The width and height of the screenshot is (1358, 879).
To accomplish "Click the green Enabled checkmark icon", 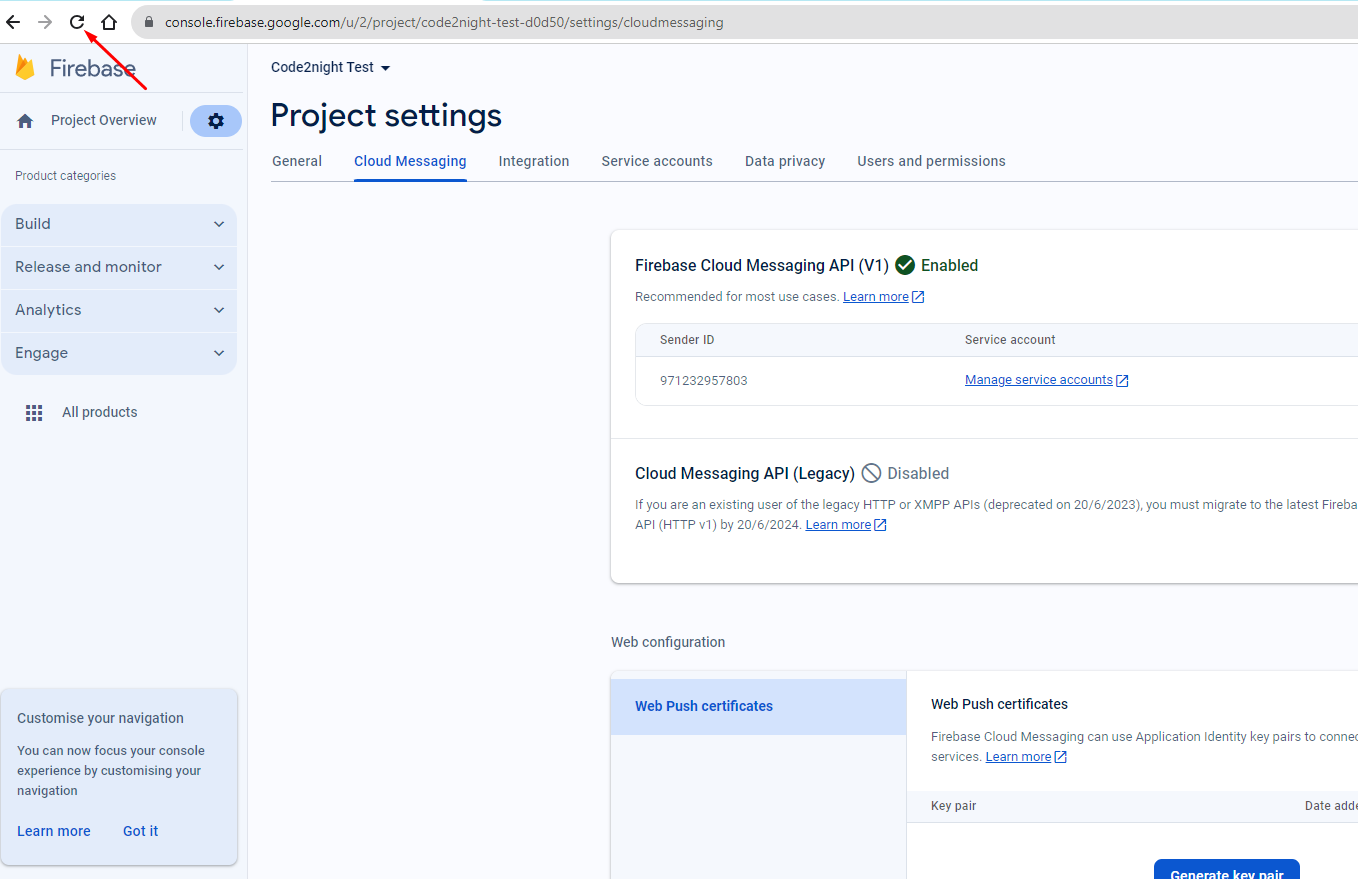I will pos(905,265).
